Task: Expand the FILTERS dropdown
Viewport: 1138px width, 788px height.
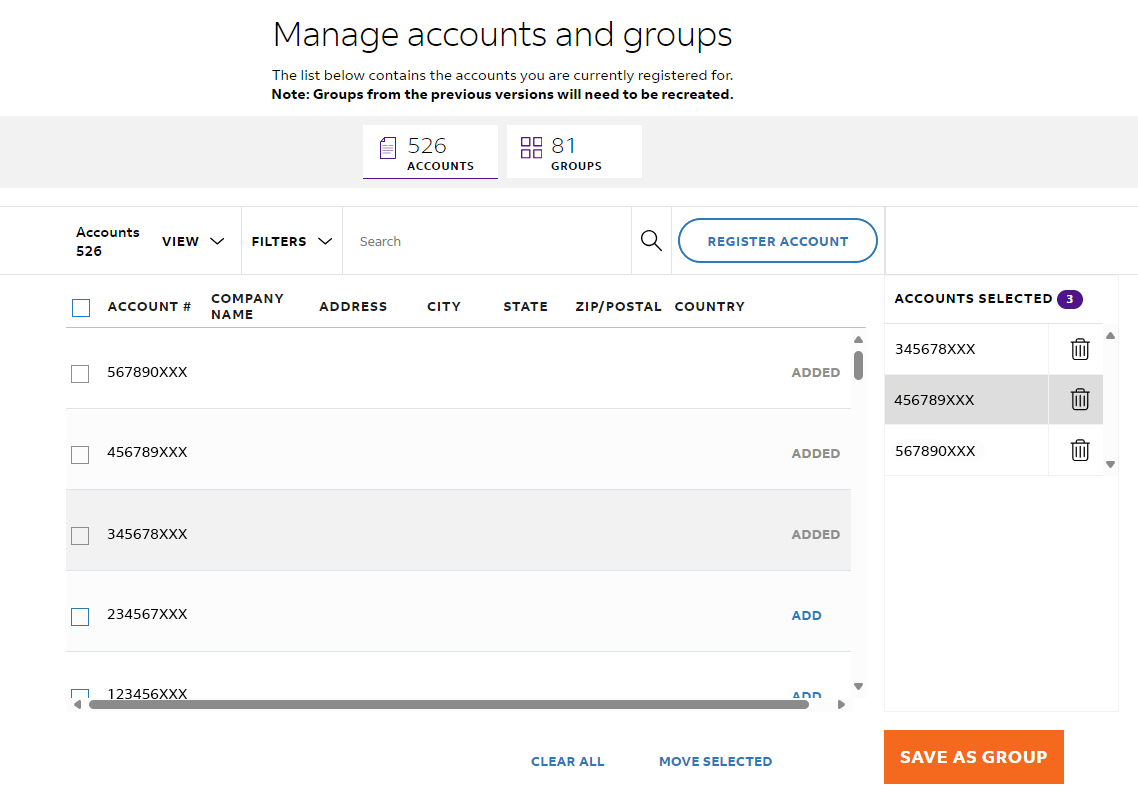Action: [292, 241]
